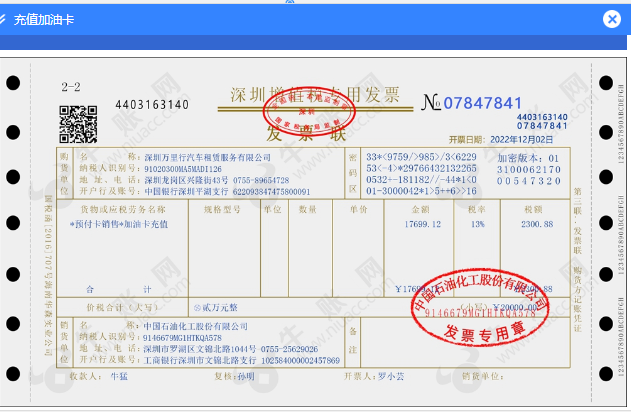The height and width of the screenshot is (412, 631).
Task: Click buyer bank 中国银行深圳平湖支行
Action: 186,192
